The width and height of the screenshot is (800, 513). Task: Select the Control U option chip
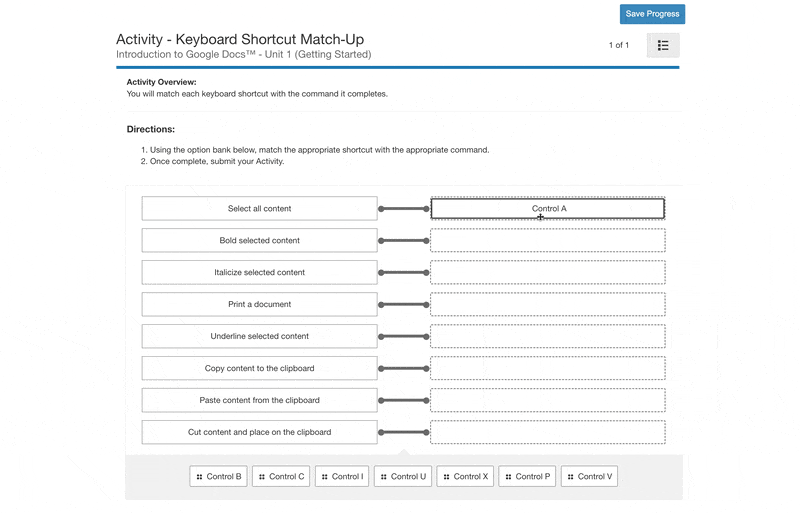(403, 476)
